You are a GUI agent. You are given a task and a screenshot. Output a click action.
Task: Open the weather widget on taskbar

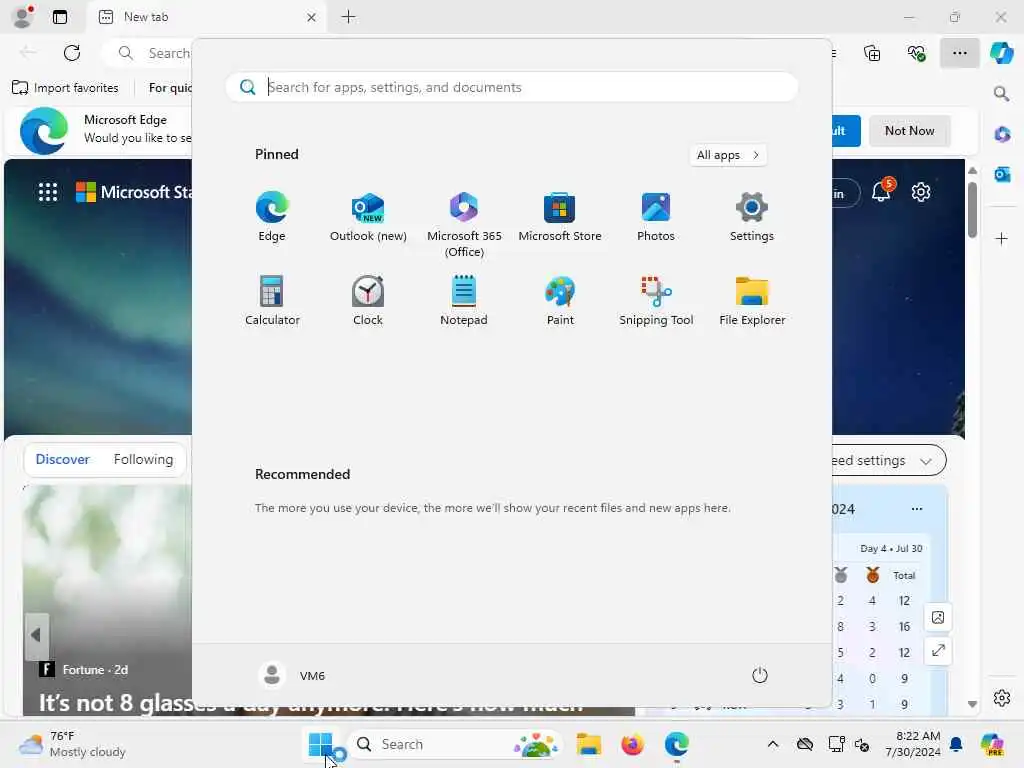(x=72, y=744)
